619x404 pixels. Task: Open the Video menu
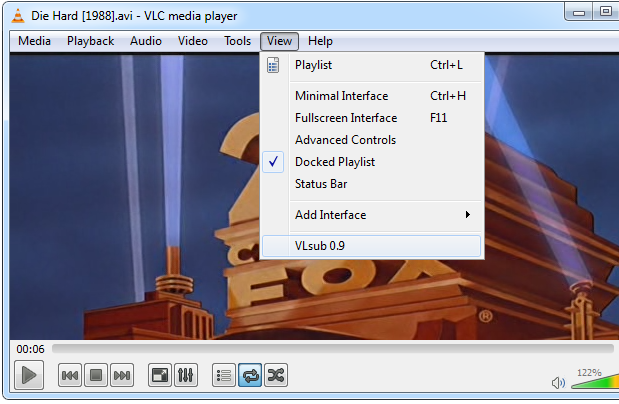click(193, 41)
